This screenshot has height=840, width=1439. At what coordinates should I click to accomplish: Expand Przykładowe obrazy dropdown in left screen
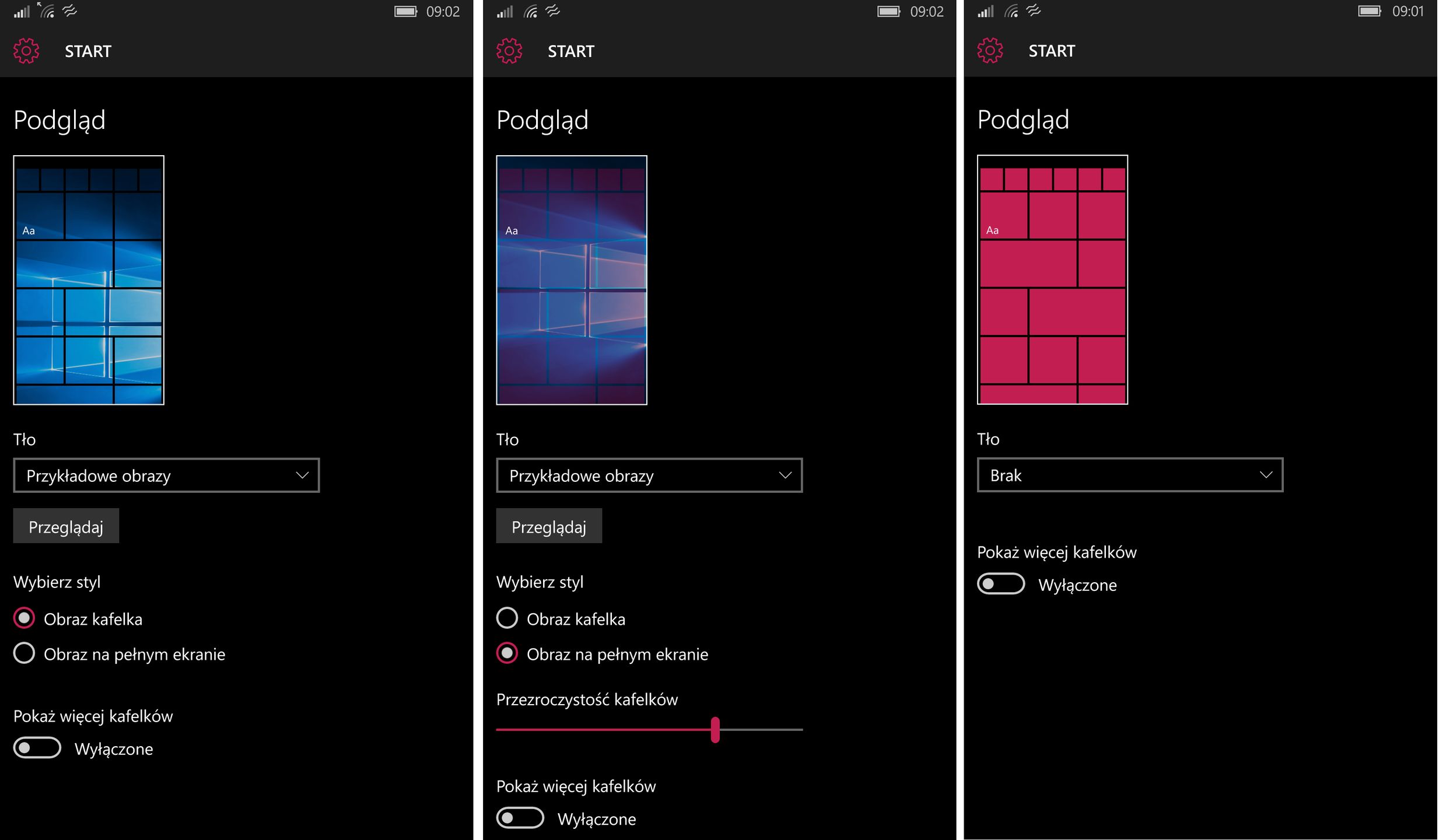(166, 476)
